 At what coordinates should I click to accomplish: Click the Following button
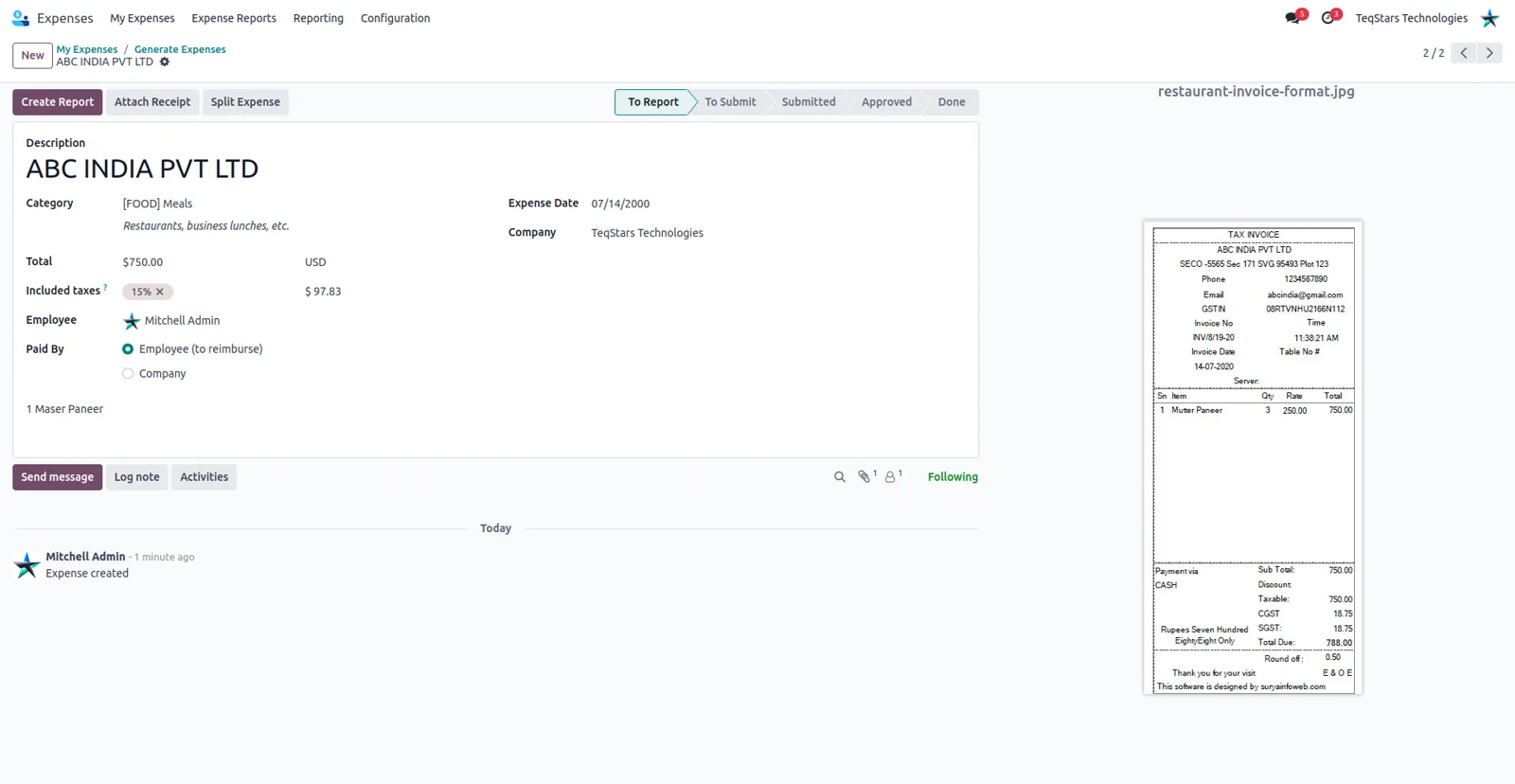[953, 477]
